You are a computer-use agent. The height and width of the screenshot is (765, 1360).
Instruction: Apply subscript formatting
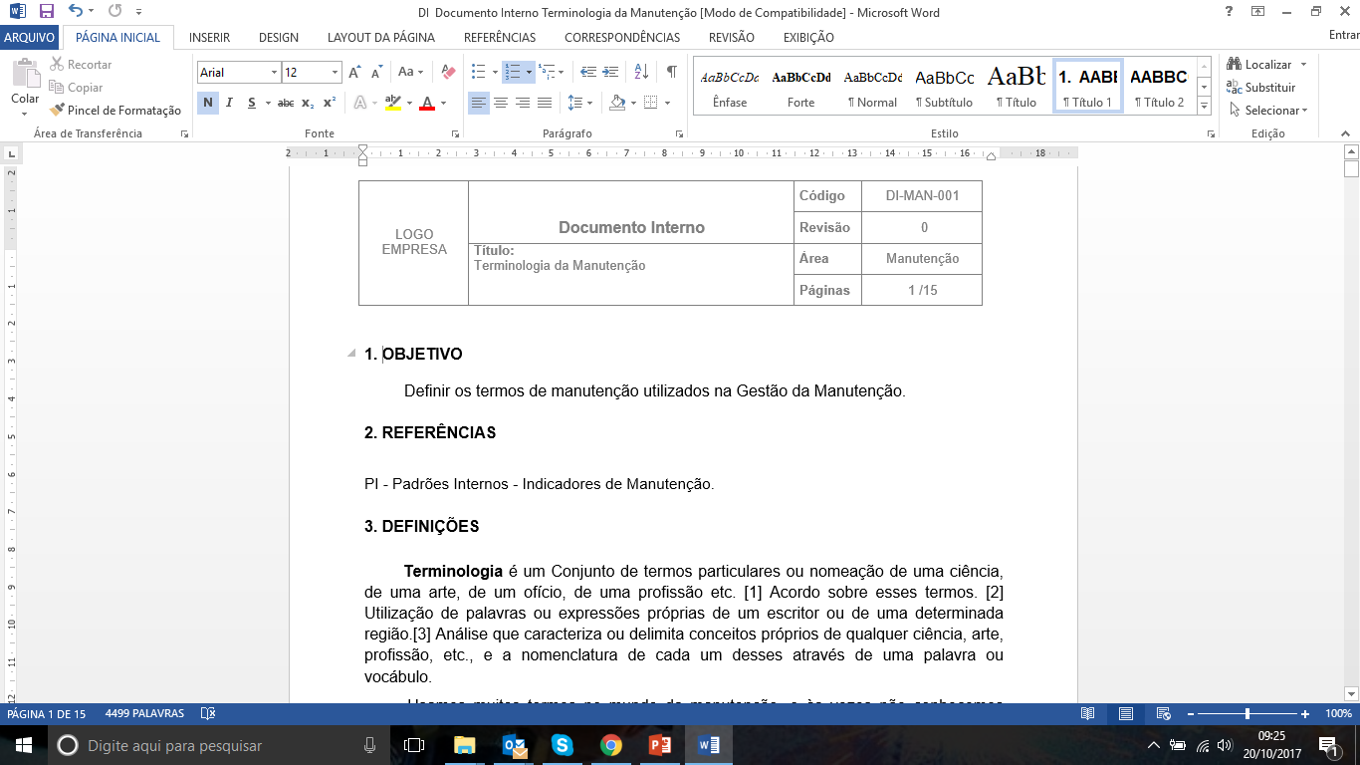pyautogui.click(x=308, y=103)
